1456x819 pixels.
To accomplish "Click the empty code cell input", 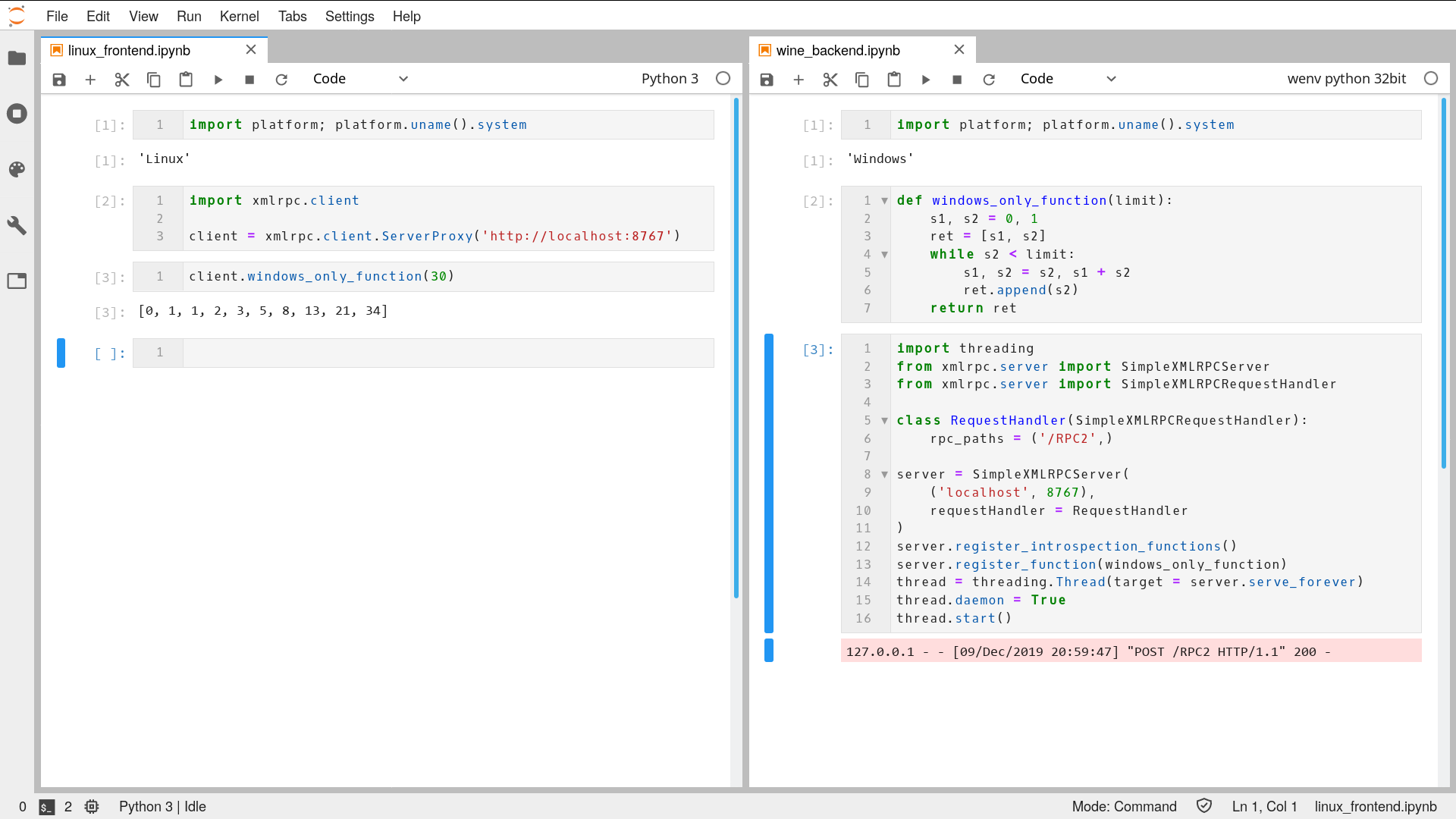I will (x=447, y=353).
